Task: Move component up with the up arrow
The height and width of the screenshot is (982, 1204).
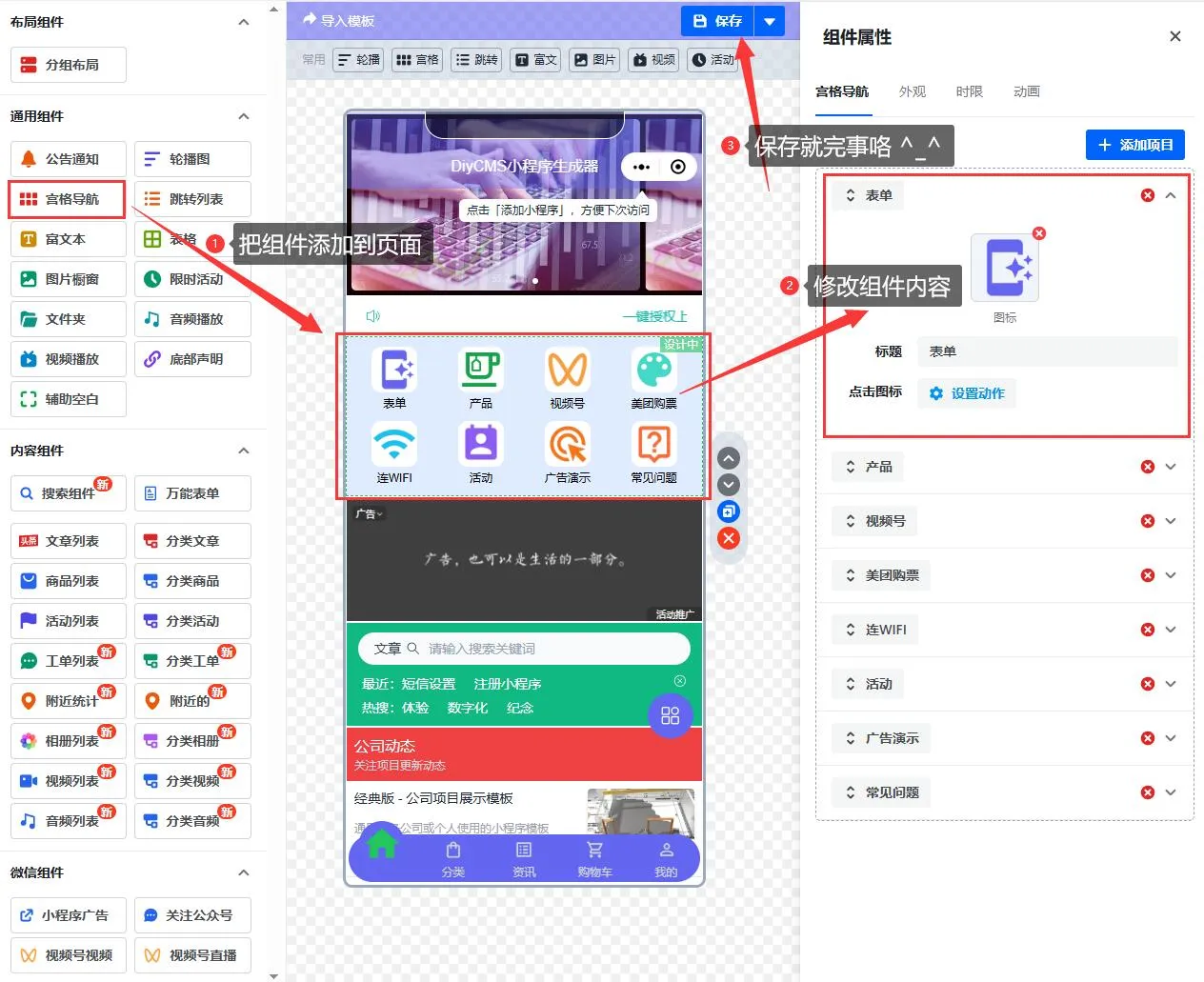Action: point(729,458)
